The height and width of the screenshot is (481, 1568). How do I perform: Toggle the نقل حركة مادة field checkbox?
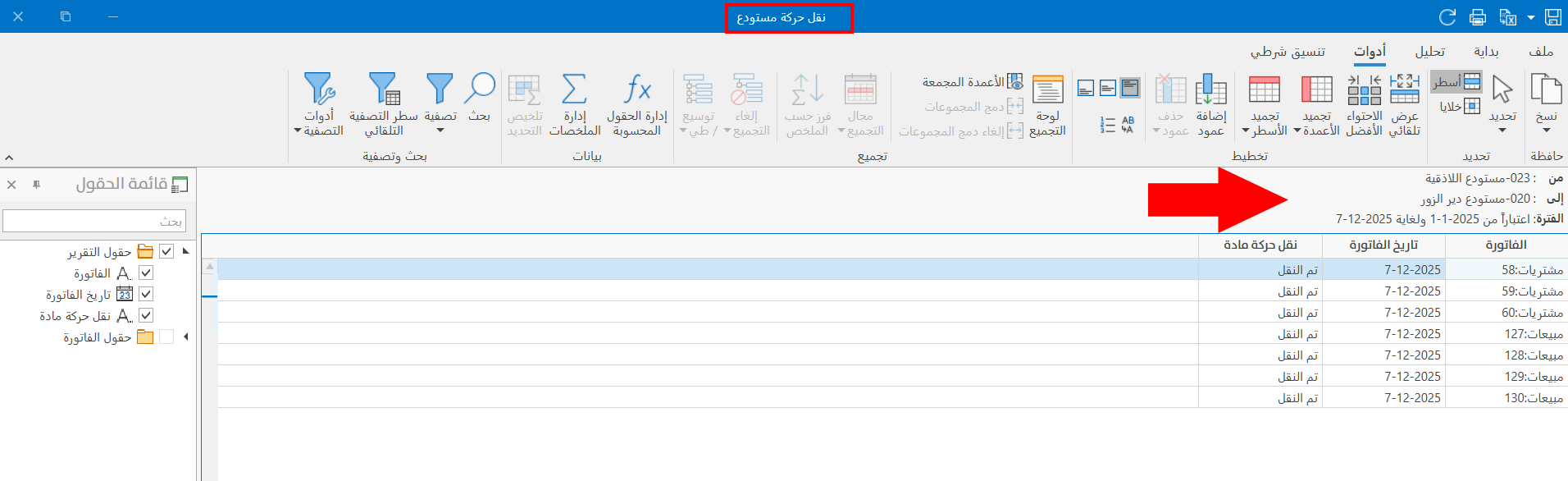click(146, 315)
